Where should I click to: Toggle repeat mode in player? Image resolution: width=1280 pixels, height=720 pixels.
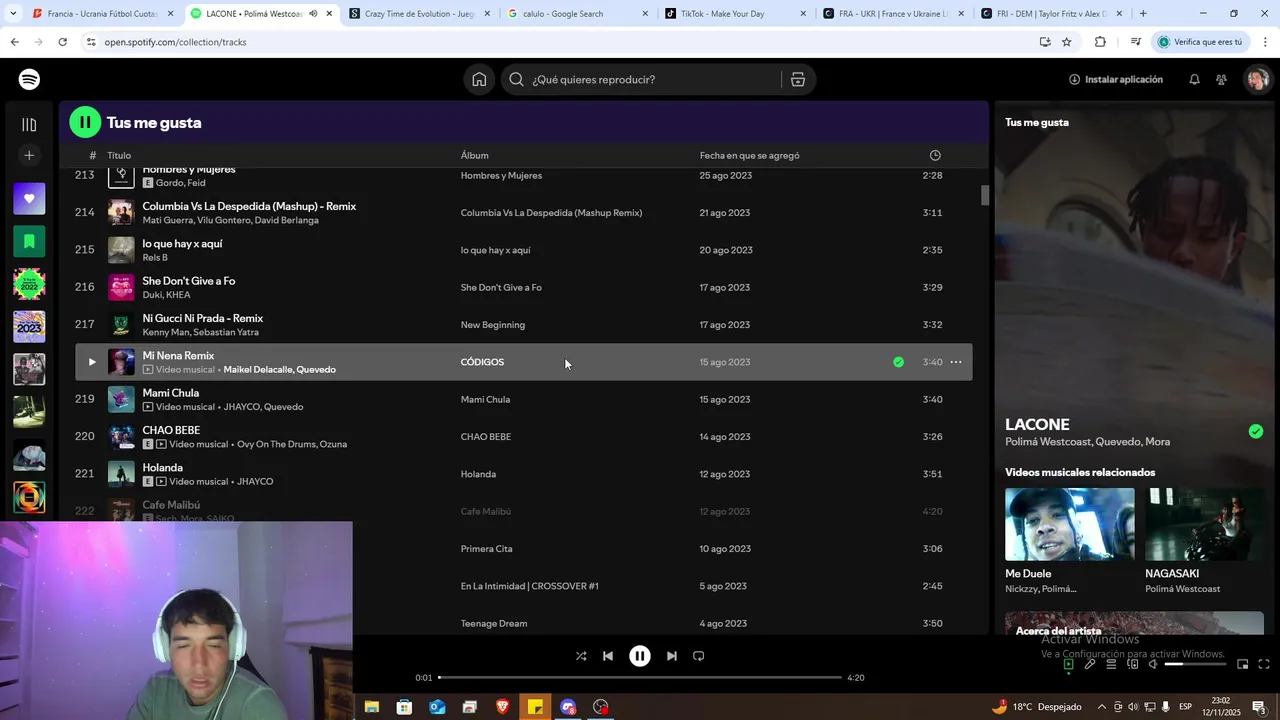coord(699,656)
